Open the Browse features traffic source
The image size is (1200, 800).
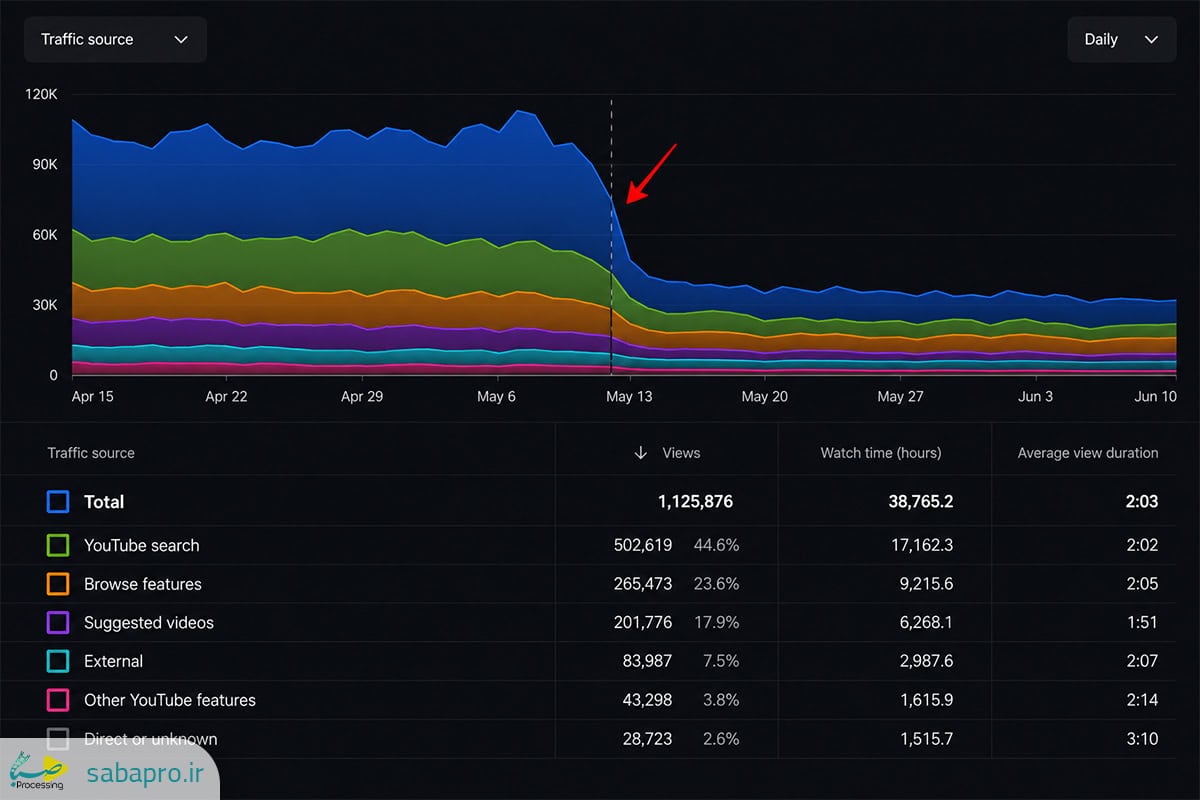click(x=143, y=584)
